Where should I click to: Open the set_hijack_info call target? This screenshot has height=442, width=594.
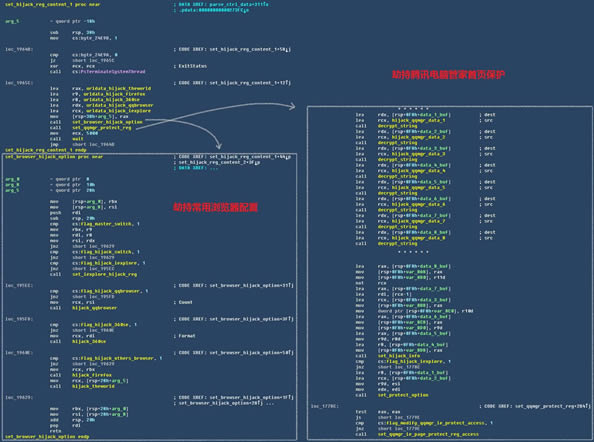(x=399, y=356)
